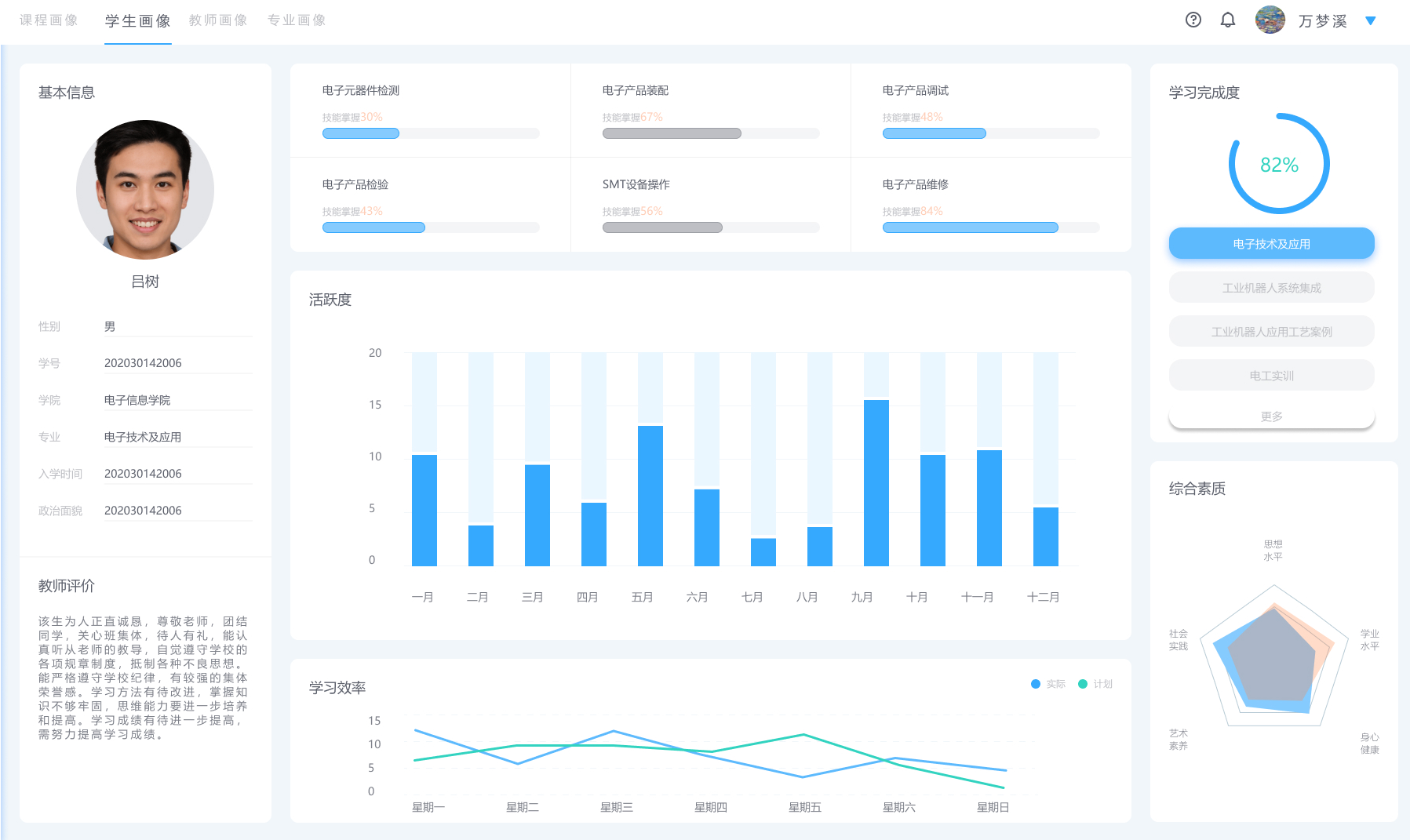Click the 电子产品维修 skill progress bar
Screen dimensions: 1410x840
point(990,227)
